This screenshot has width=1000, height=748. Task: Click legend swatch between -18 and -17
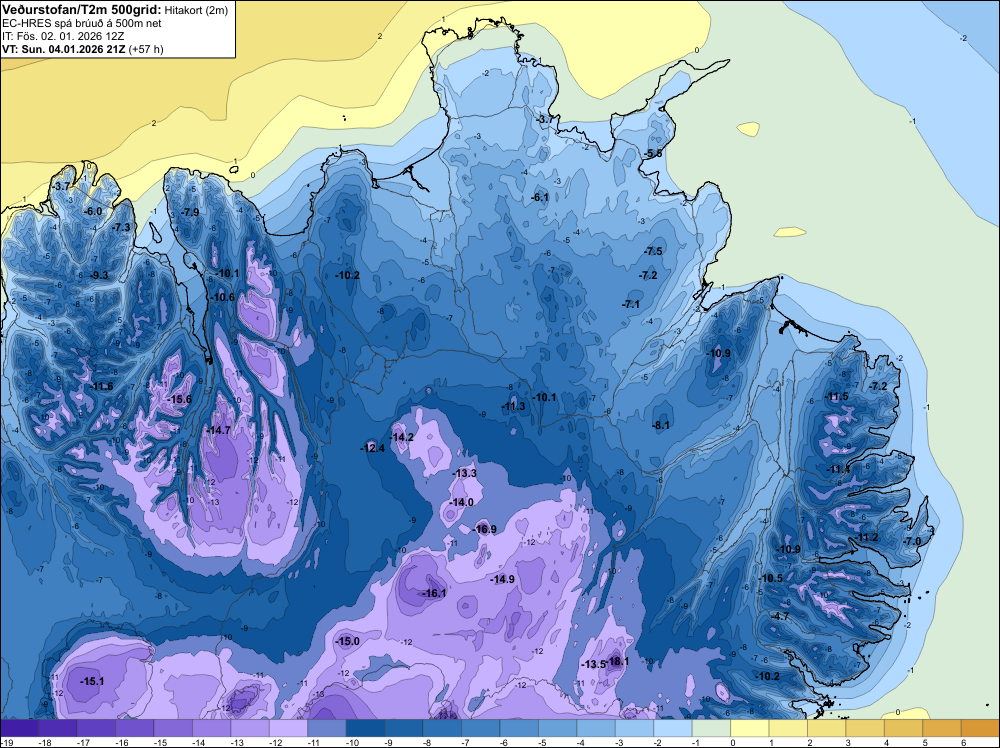[x=57, y=728]
